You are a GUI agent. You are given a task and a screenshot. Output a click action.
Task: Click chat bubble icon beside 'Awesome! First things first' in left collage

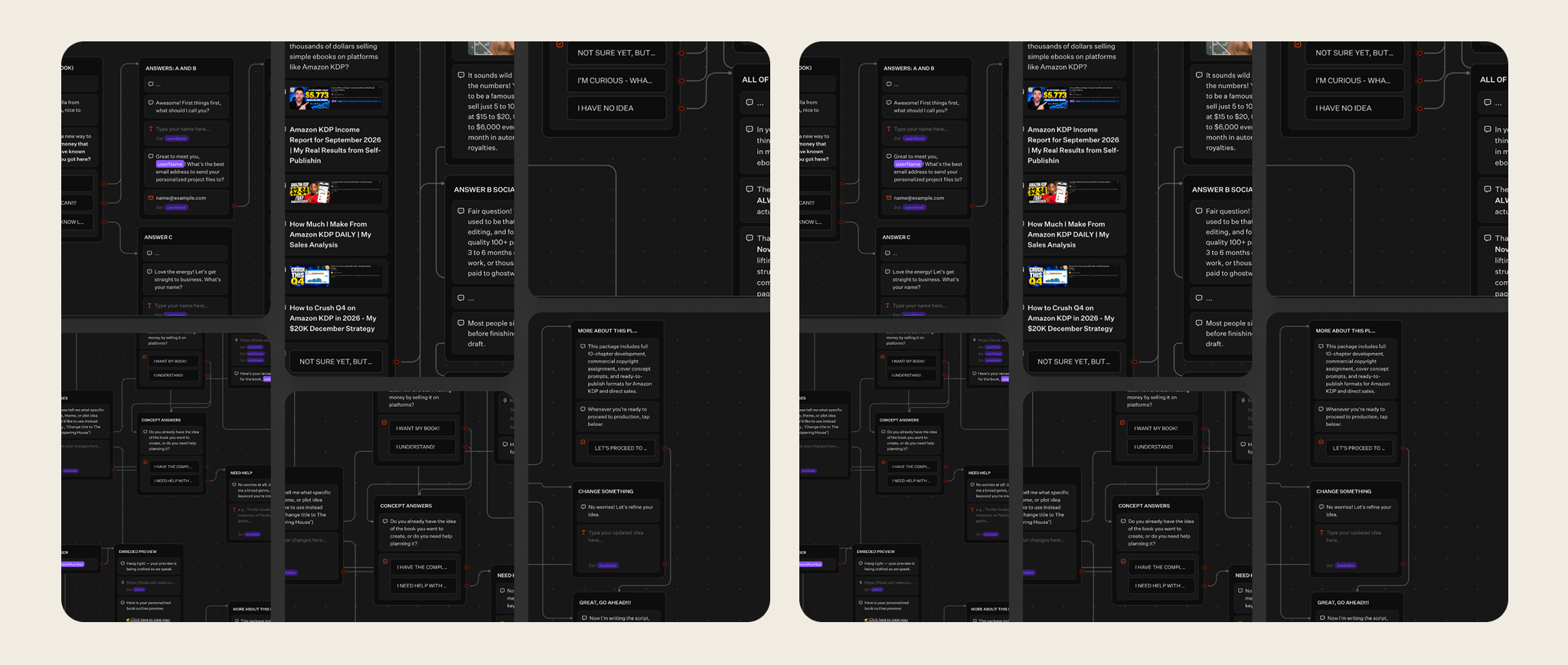pos(151,103)
